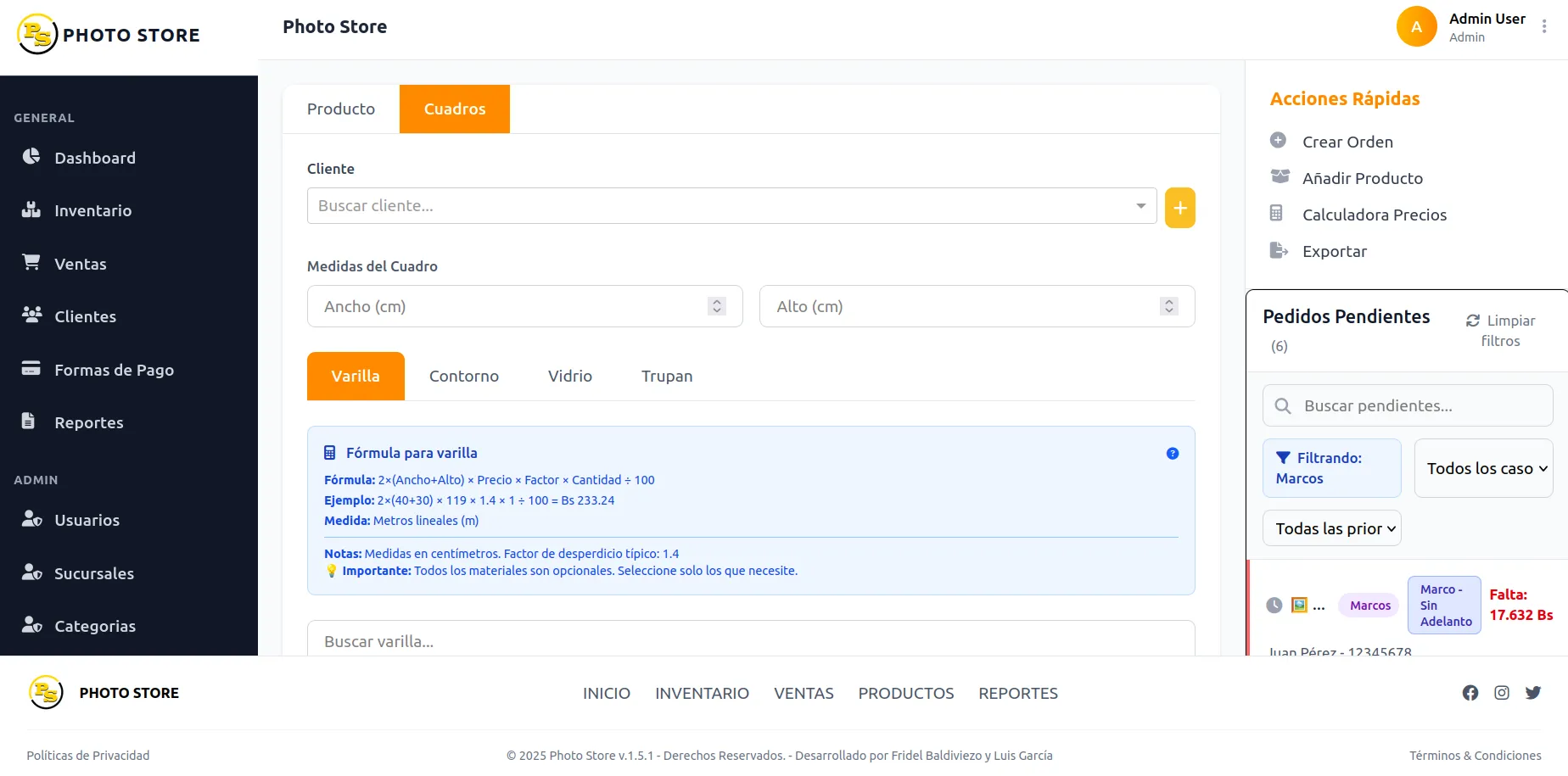
Task: Click the Buscar pendientes search field
Action: [x=1408, y=406]
